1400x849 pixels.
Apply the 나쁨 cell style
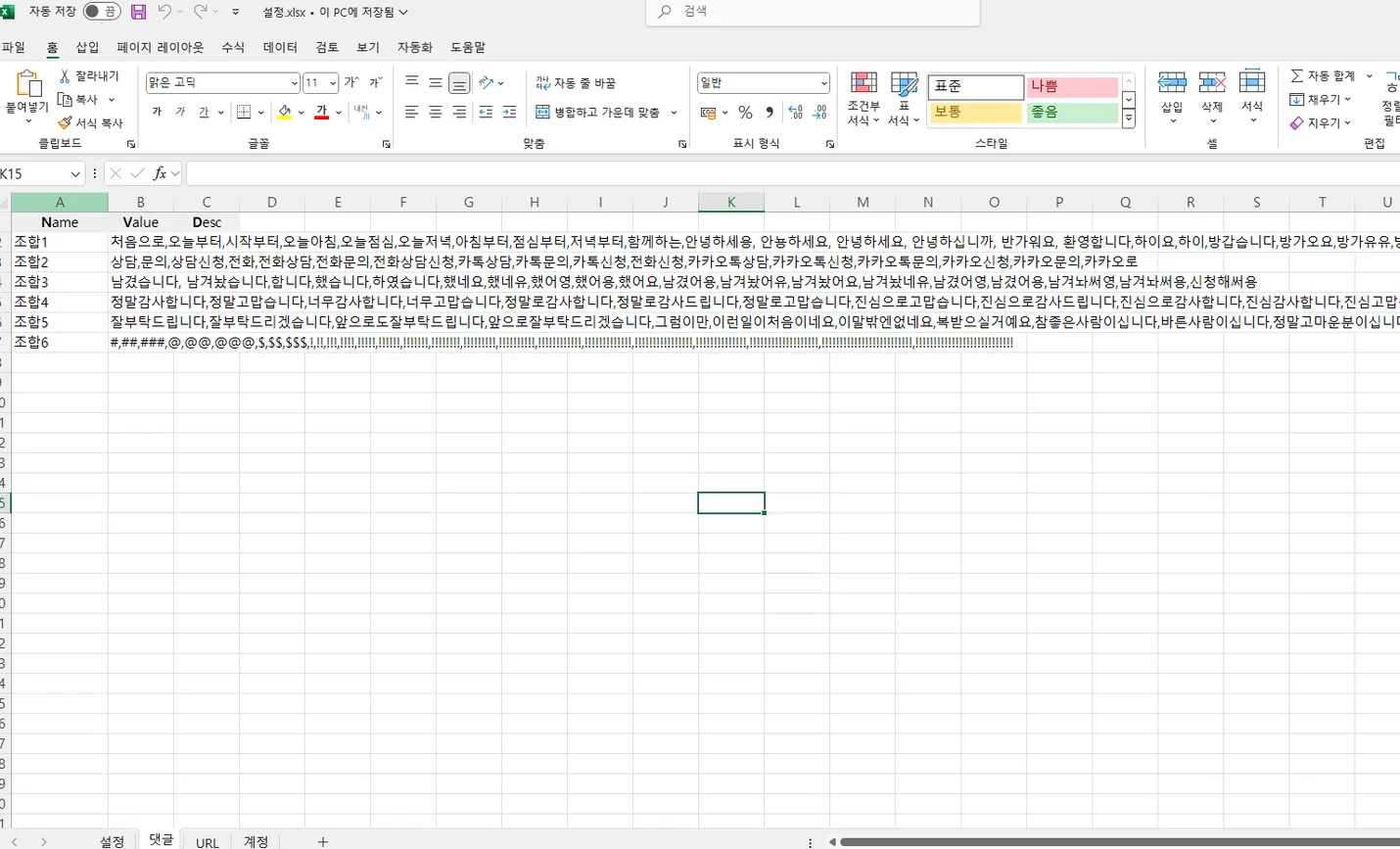[x=1072, y=86]
